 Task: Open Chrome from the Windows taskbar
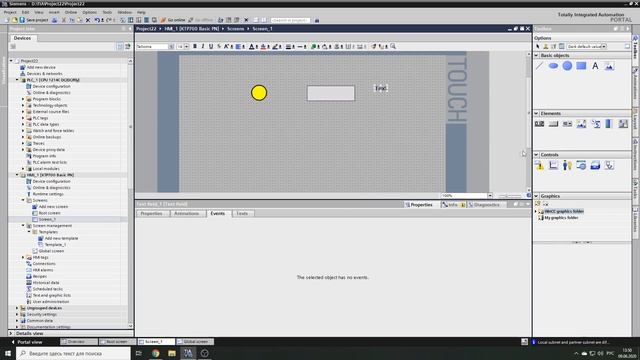tap(156, 353)
